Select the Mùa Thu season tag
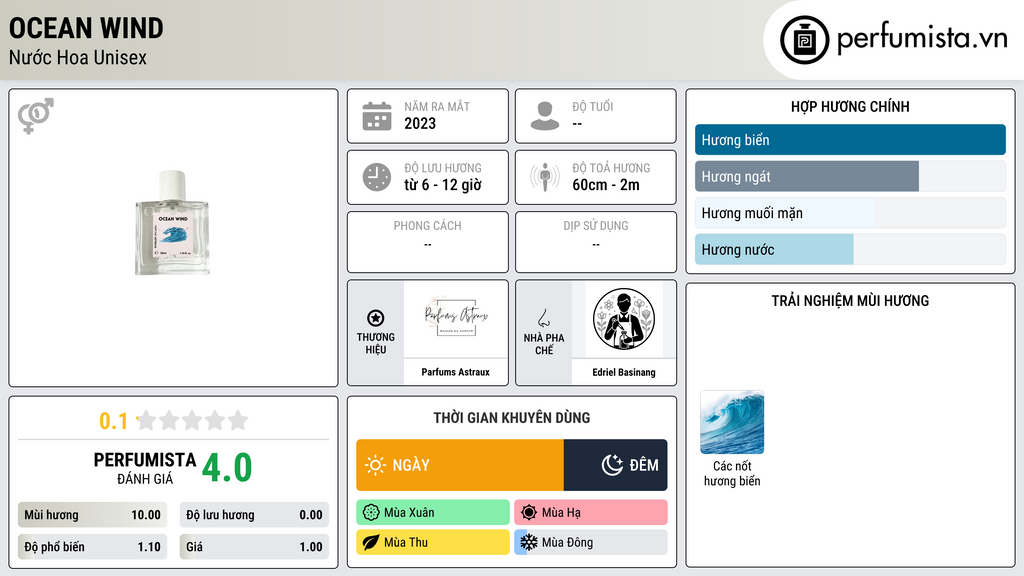This screenshot has width=1024, height=576. click(x=433, y=542)
